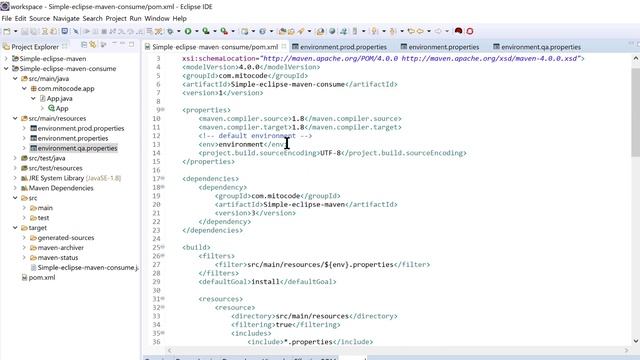Click the red outlined circle toolbar icon
The image size is (640, 360).
tap(470, 31)
